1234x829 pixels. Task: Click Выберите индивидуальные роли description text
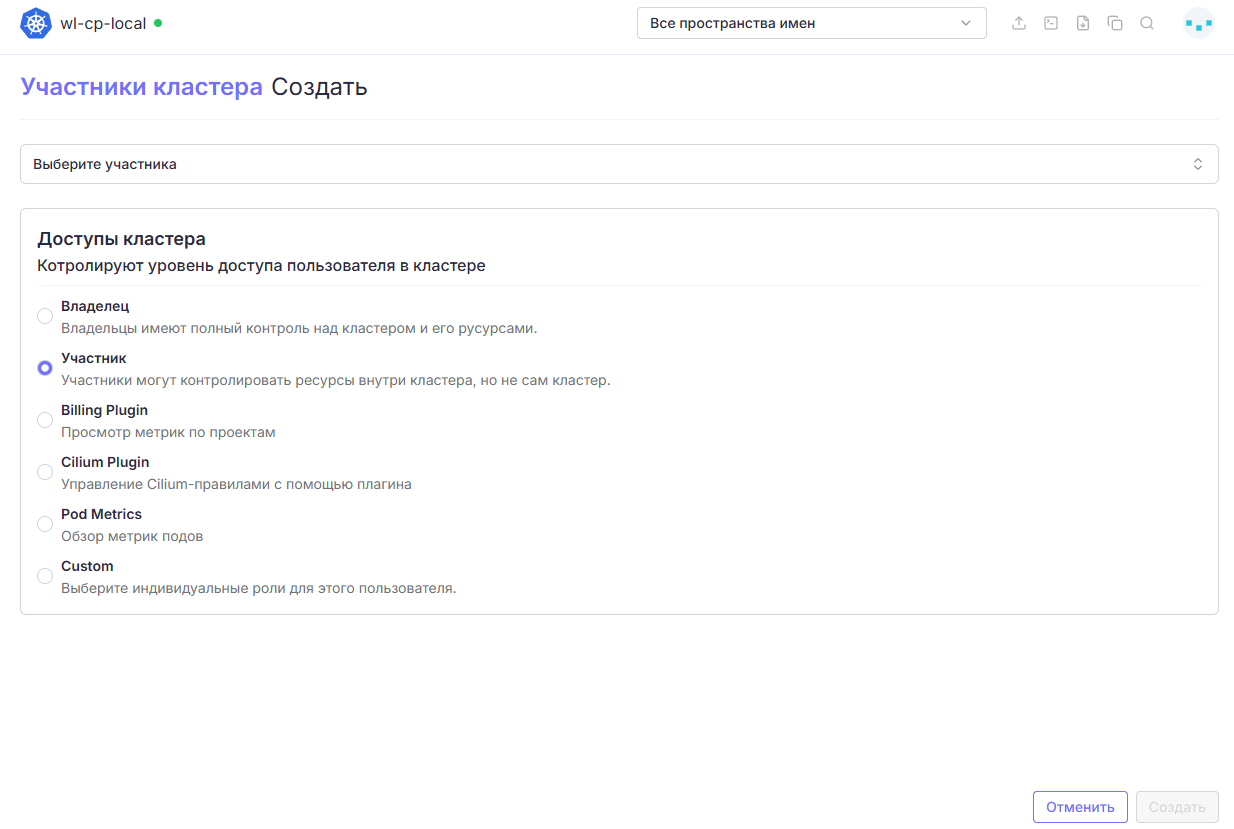coord(258,588)
